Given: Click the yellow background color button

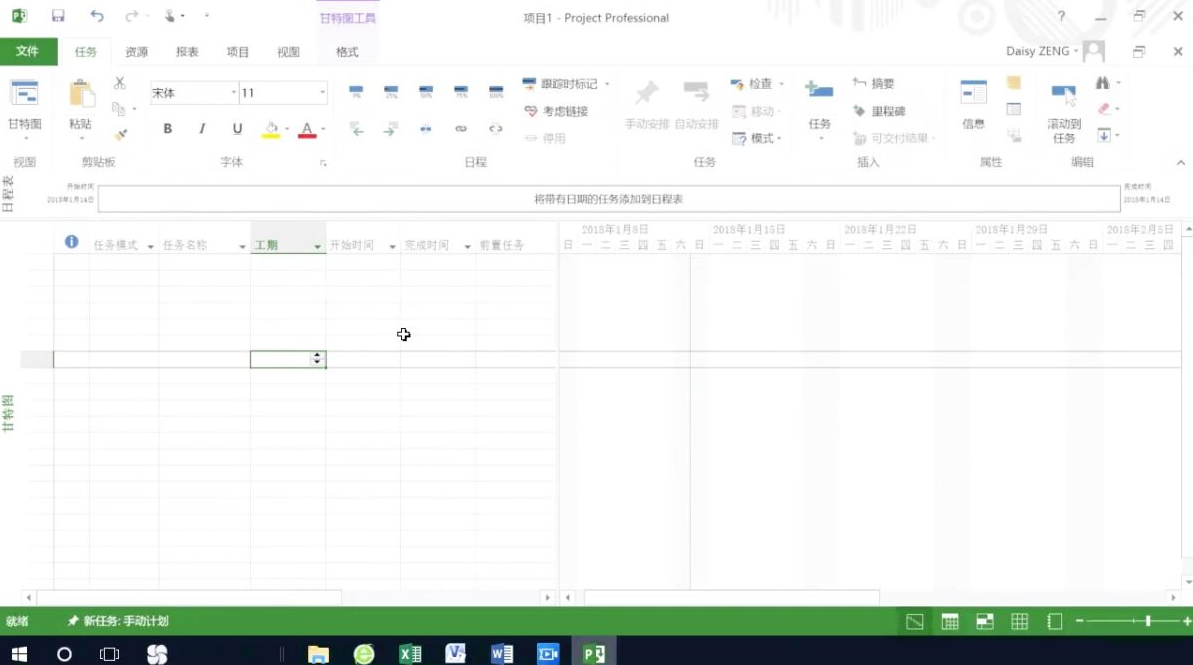Looking at the screenshot, I should (271, 129).
